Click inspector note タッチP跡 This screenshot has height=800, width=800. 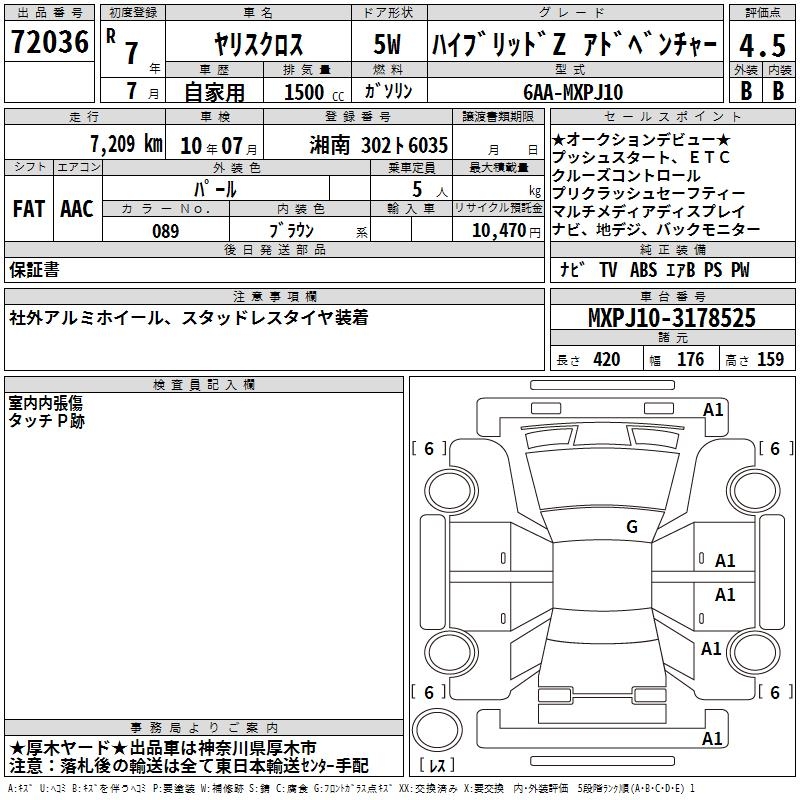46,421
